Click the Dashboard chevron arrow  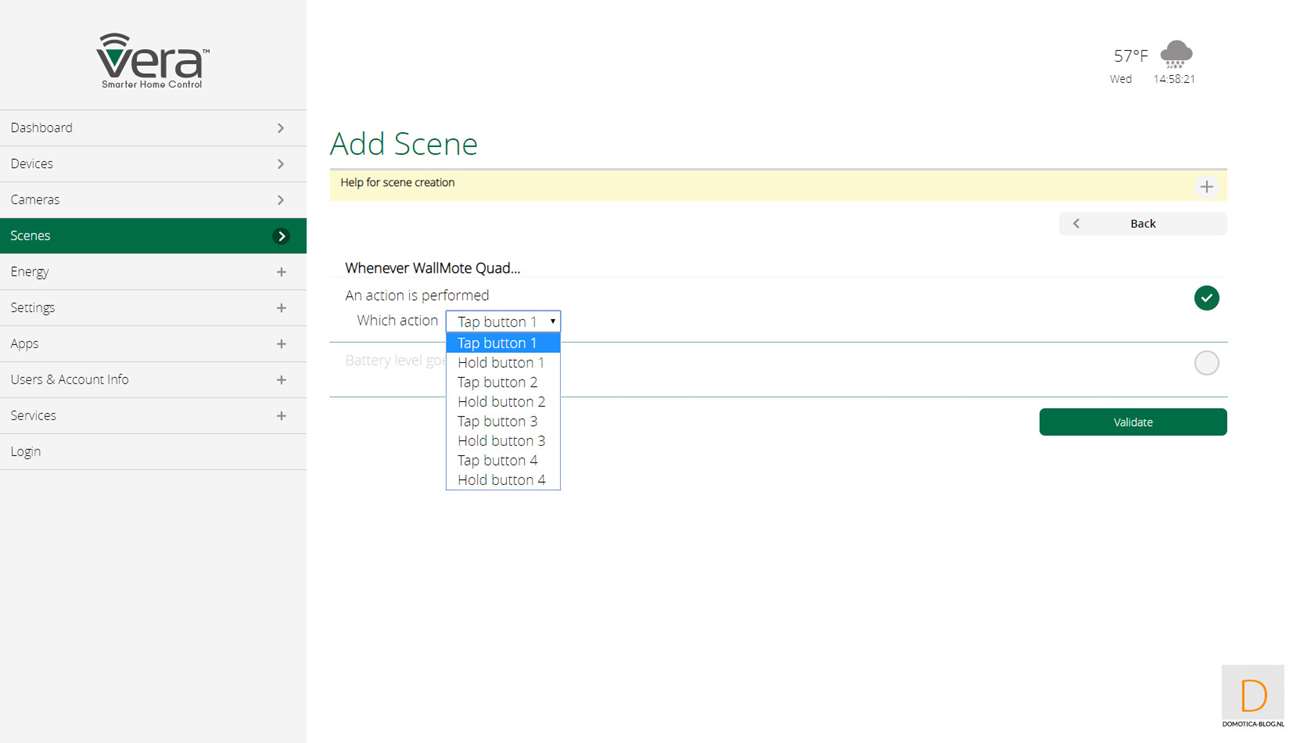coord(281,128)
